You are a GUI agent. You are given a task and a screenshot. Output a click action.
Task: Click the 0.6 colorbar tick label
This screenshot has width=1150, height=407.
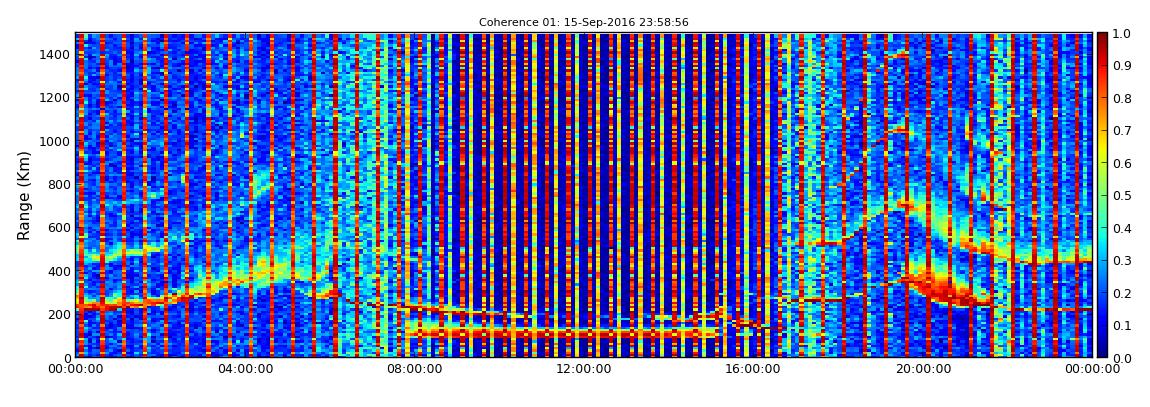(1123, 163)
